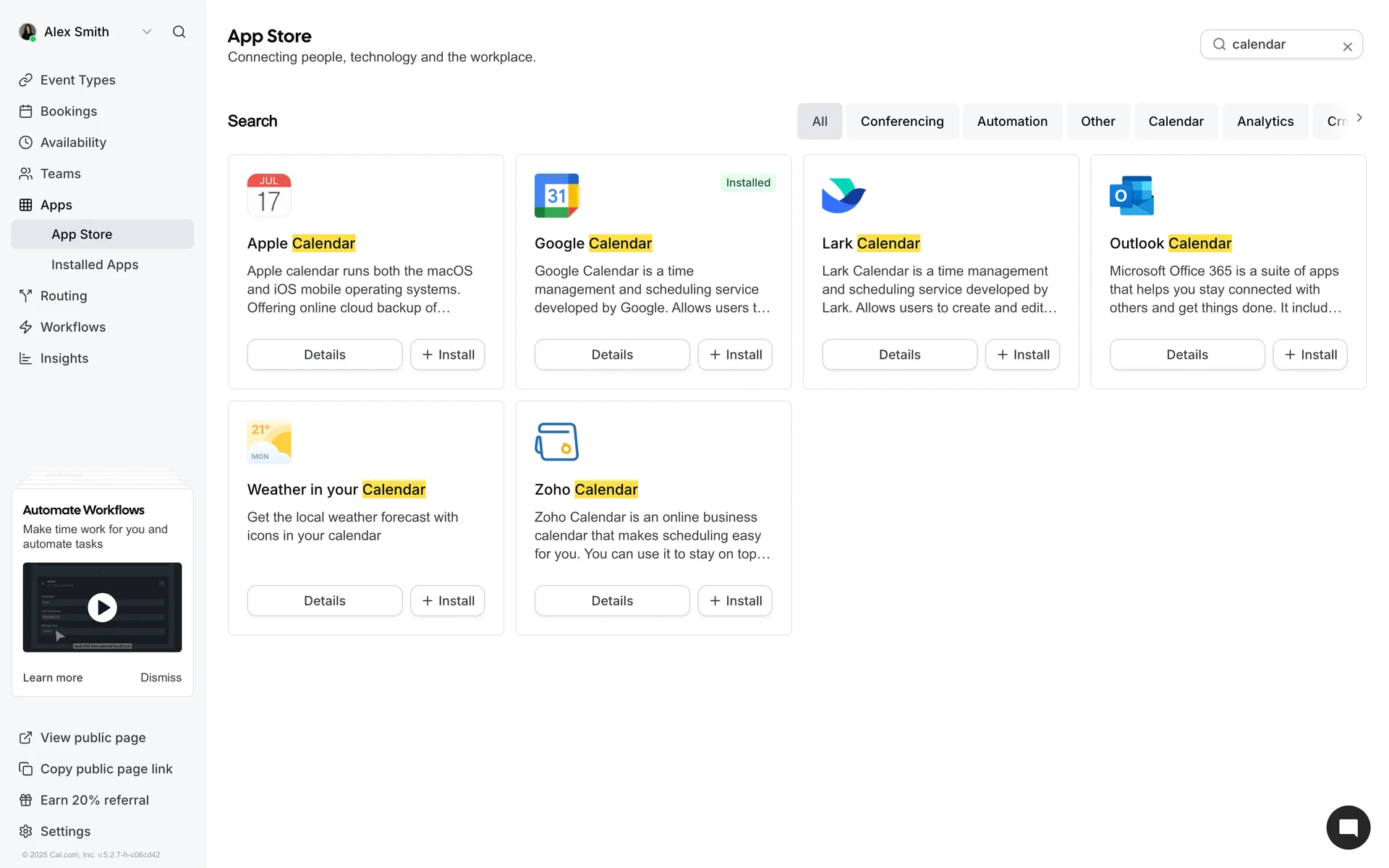The width and height of the screenshot is (1389, 868).
Task: Open the Apps section in sidebar
Action: [56, 205]
